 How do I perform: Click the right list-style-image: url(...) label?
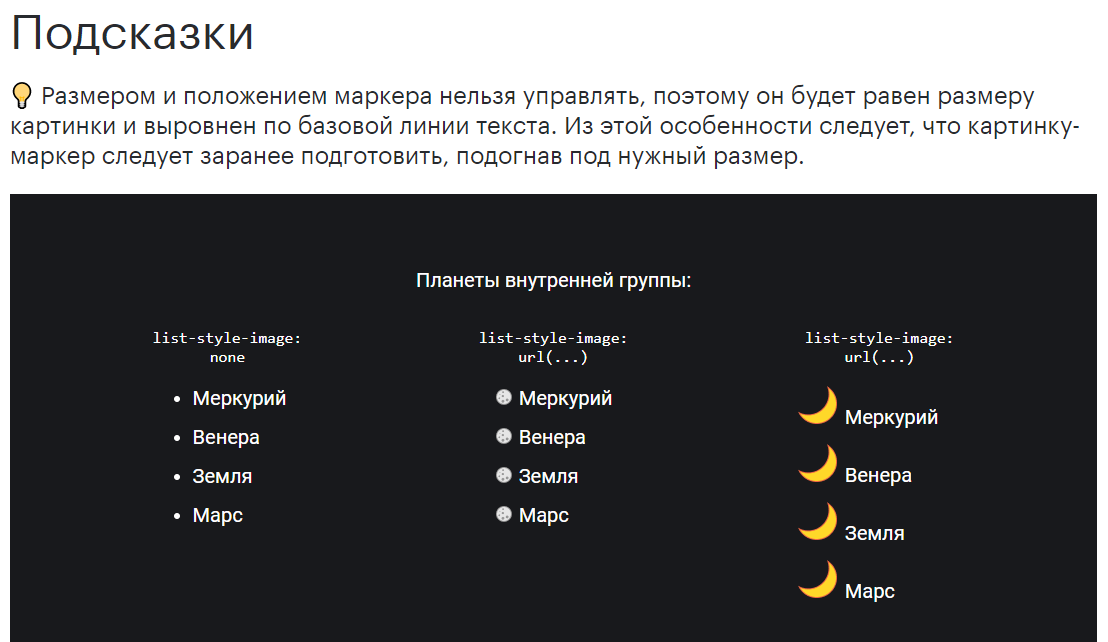879,347
